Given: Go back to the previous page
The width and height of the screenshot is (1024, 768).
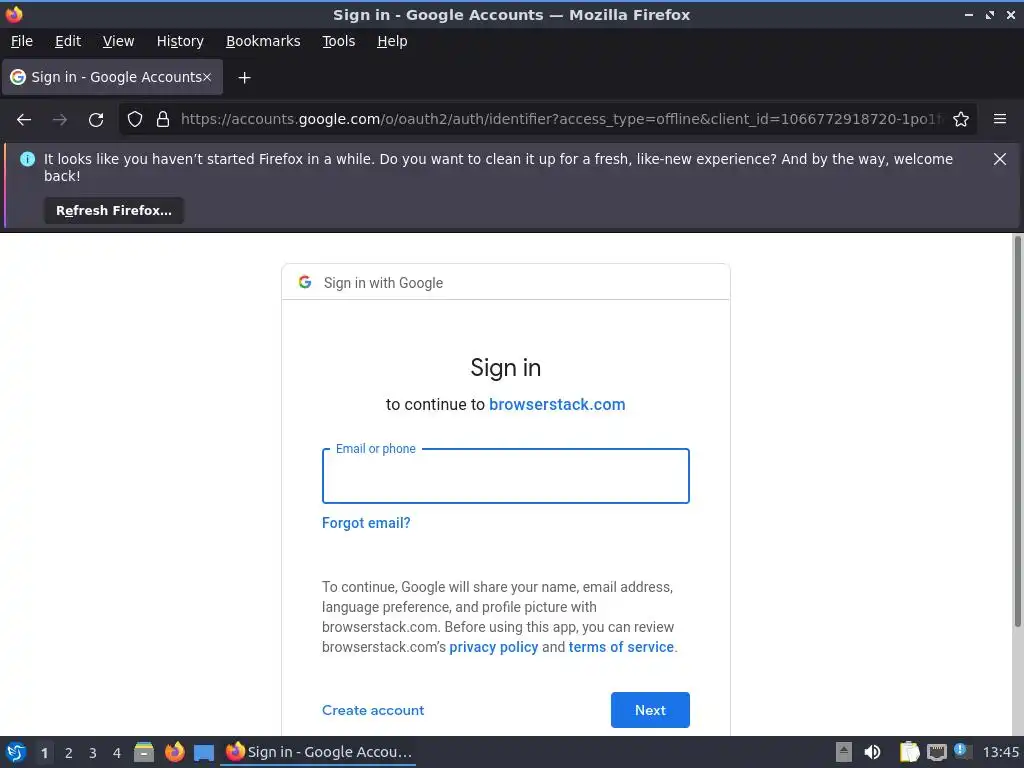Looking at the screenshot, I should click(x=24, y=120).
